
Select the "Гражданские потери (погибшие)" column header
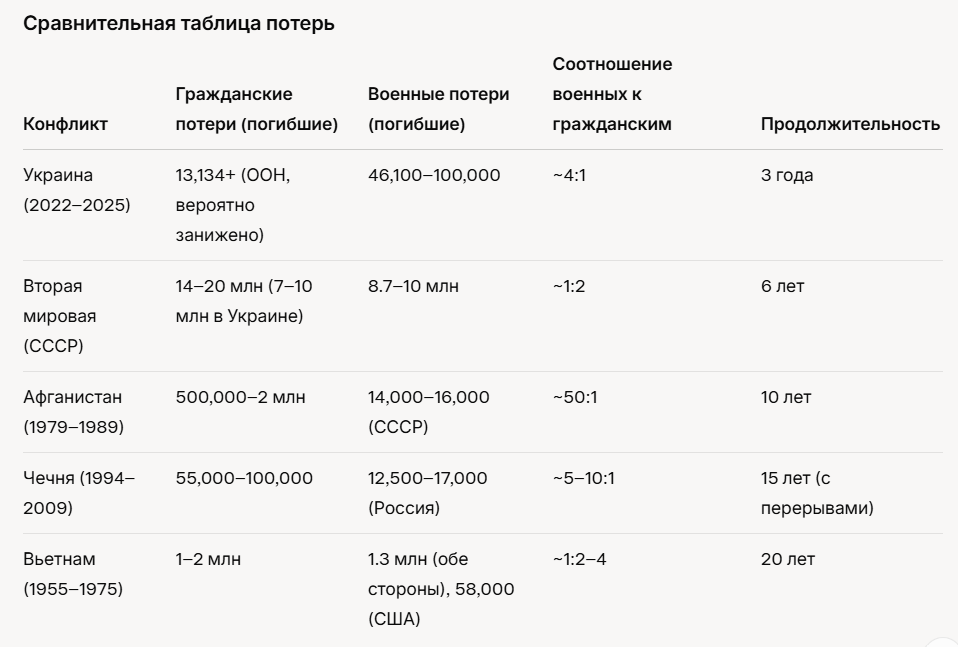click(256, 109)
